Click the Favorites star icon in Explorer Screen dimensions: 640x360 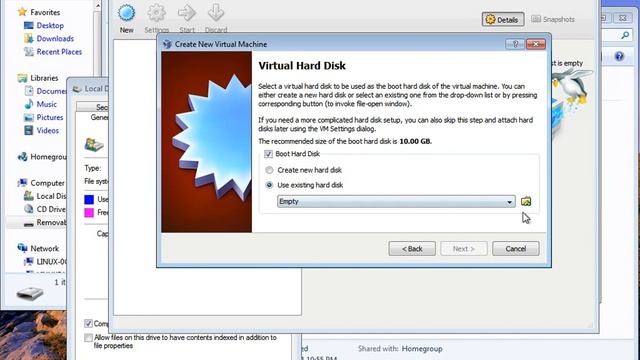22,12
